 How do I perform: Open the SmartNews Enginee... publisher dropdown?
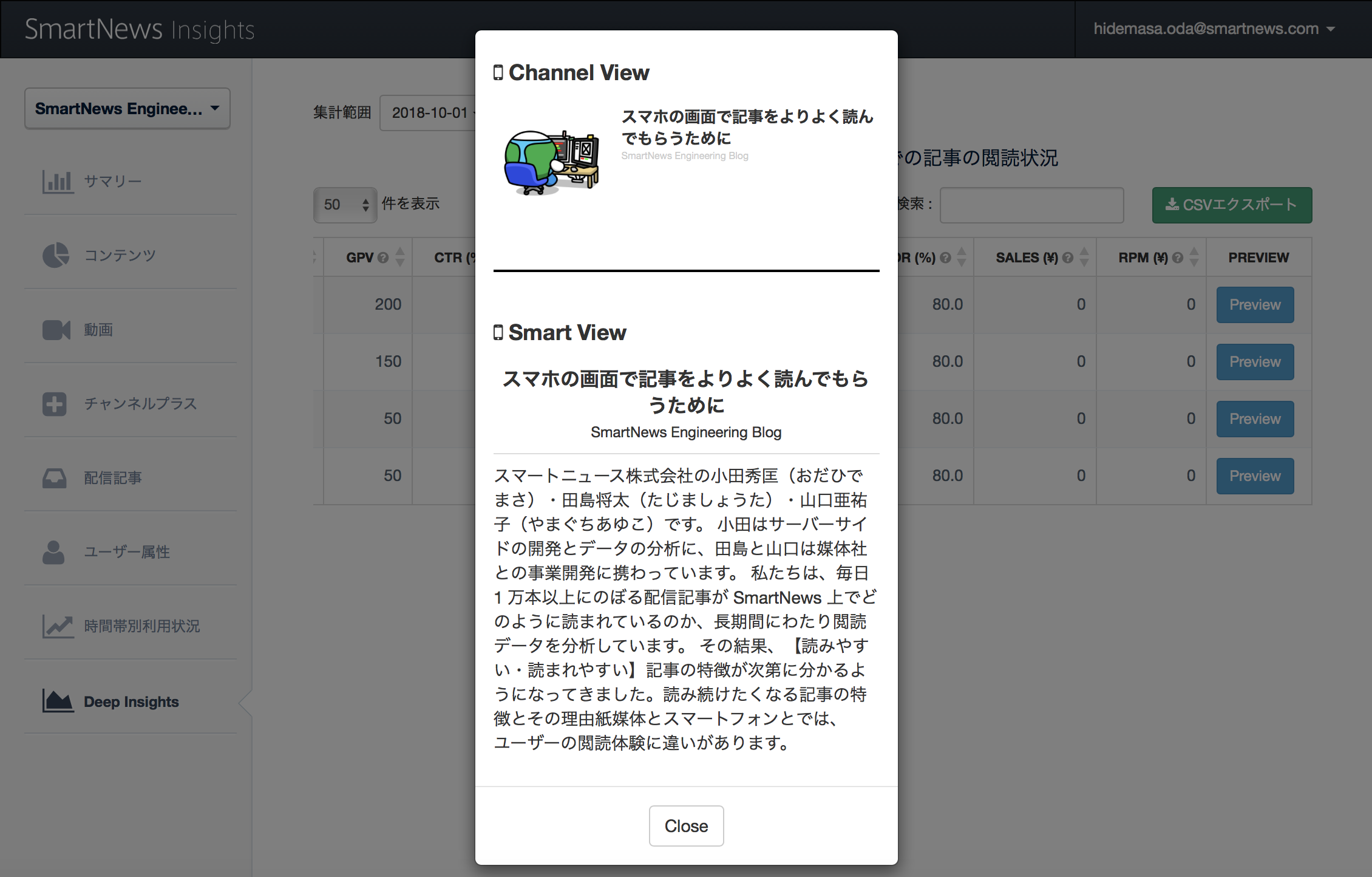(127, 109)
